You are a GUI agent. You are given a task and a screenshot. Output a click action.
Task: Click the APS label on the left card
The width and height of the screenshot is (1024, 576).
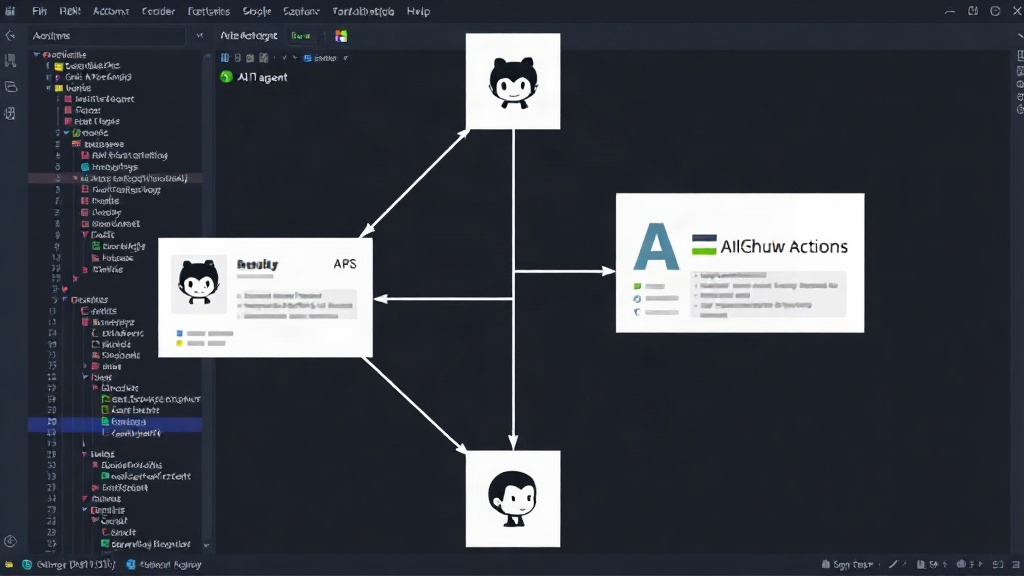click(x=345, y=264)
